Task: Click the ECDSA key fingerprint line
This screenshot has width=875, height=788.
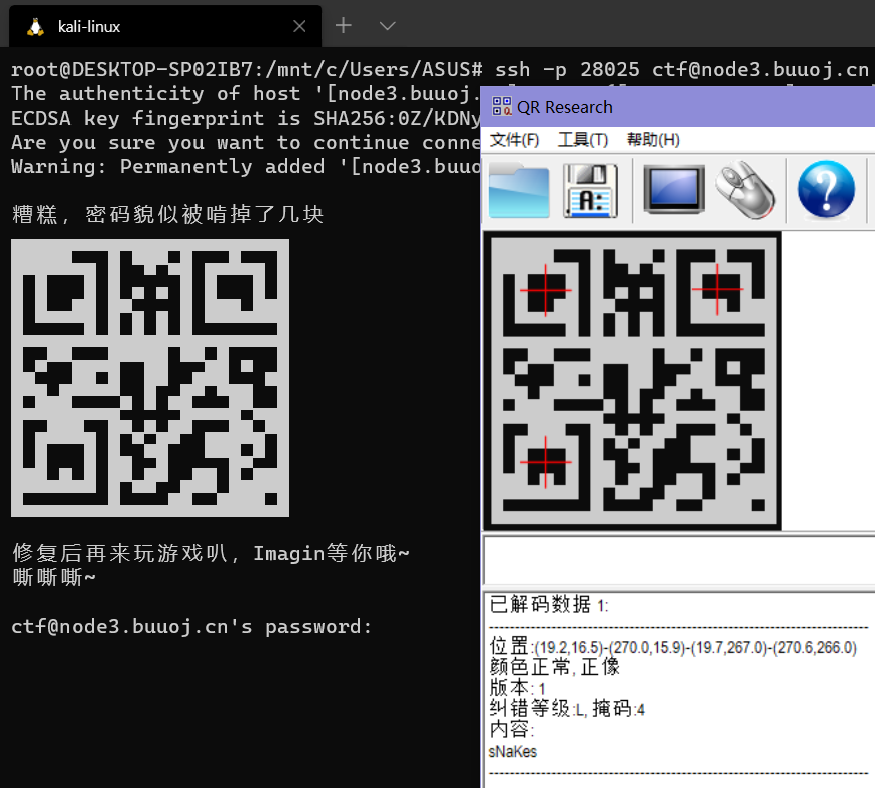Action: pos(246,118)
